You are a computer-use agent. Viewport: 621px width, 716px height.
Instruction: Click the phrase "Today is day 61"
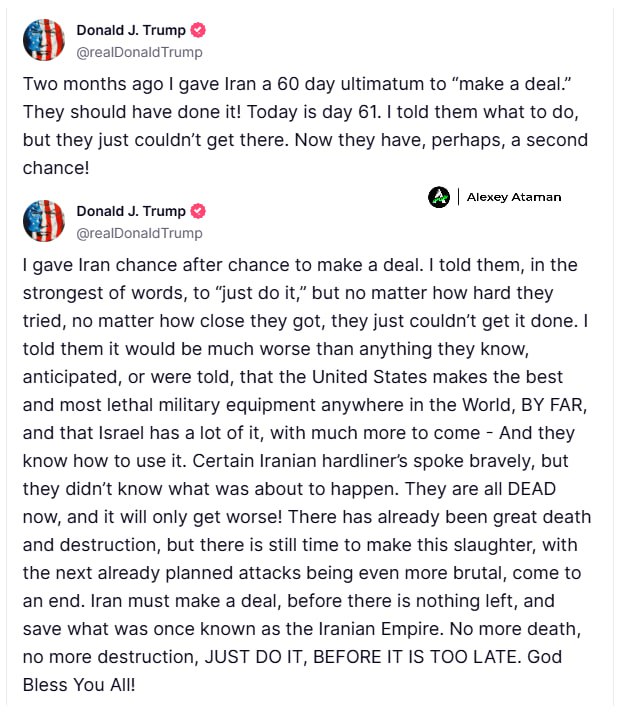[314, 112]
